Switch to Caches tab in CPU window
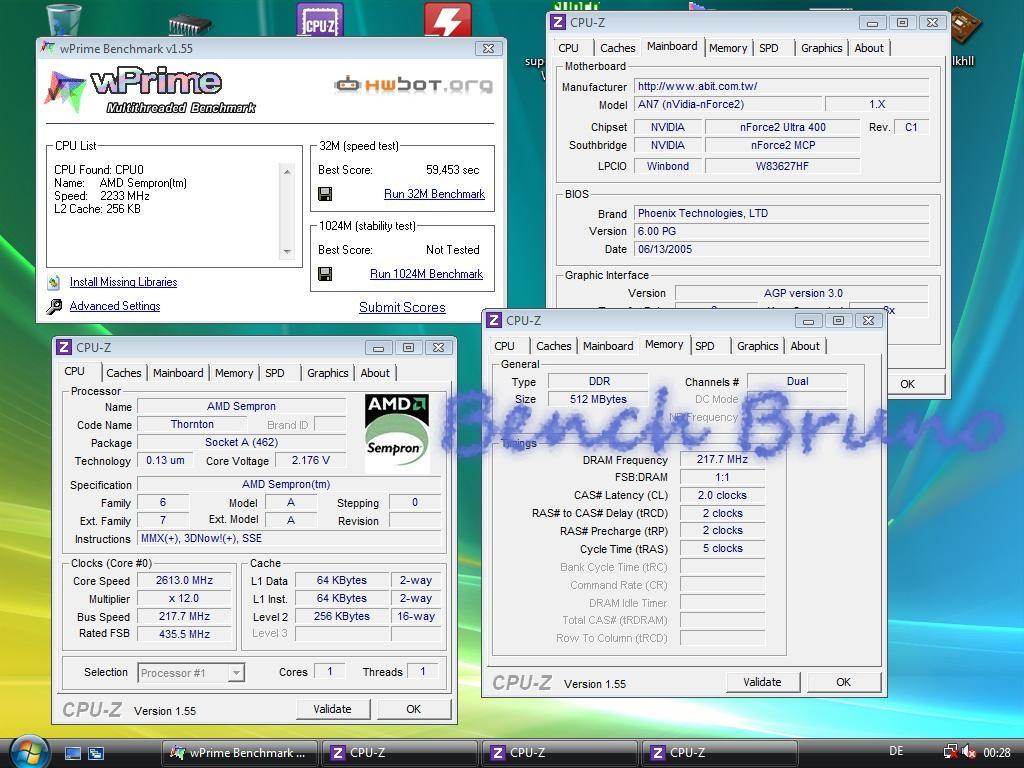The width and height of the screenshot is (1024, 768). click(123, 373)
